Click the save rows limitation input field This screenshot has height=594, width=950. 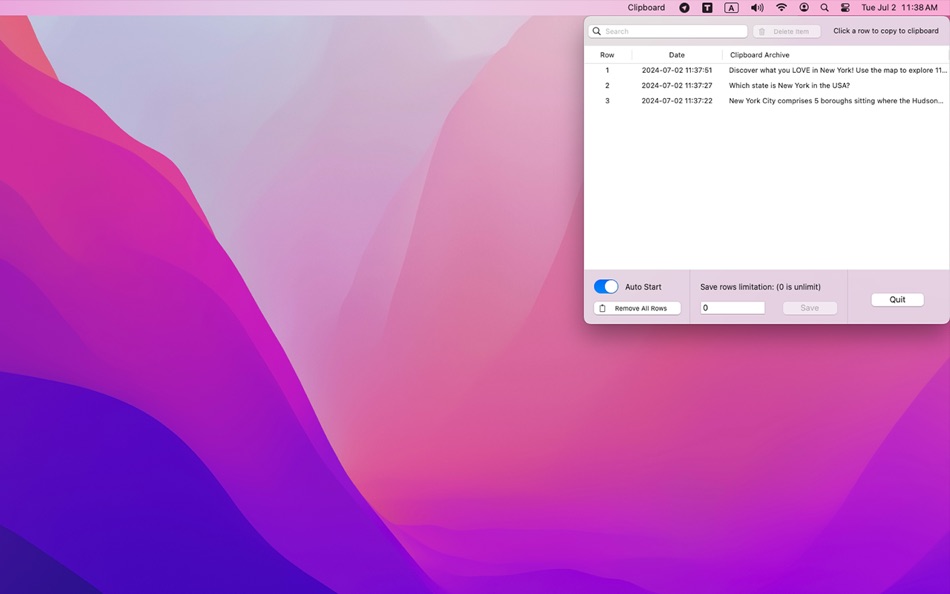coord(732,308)
